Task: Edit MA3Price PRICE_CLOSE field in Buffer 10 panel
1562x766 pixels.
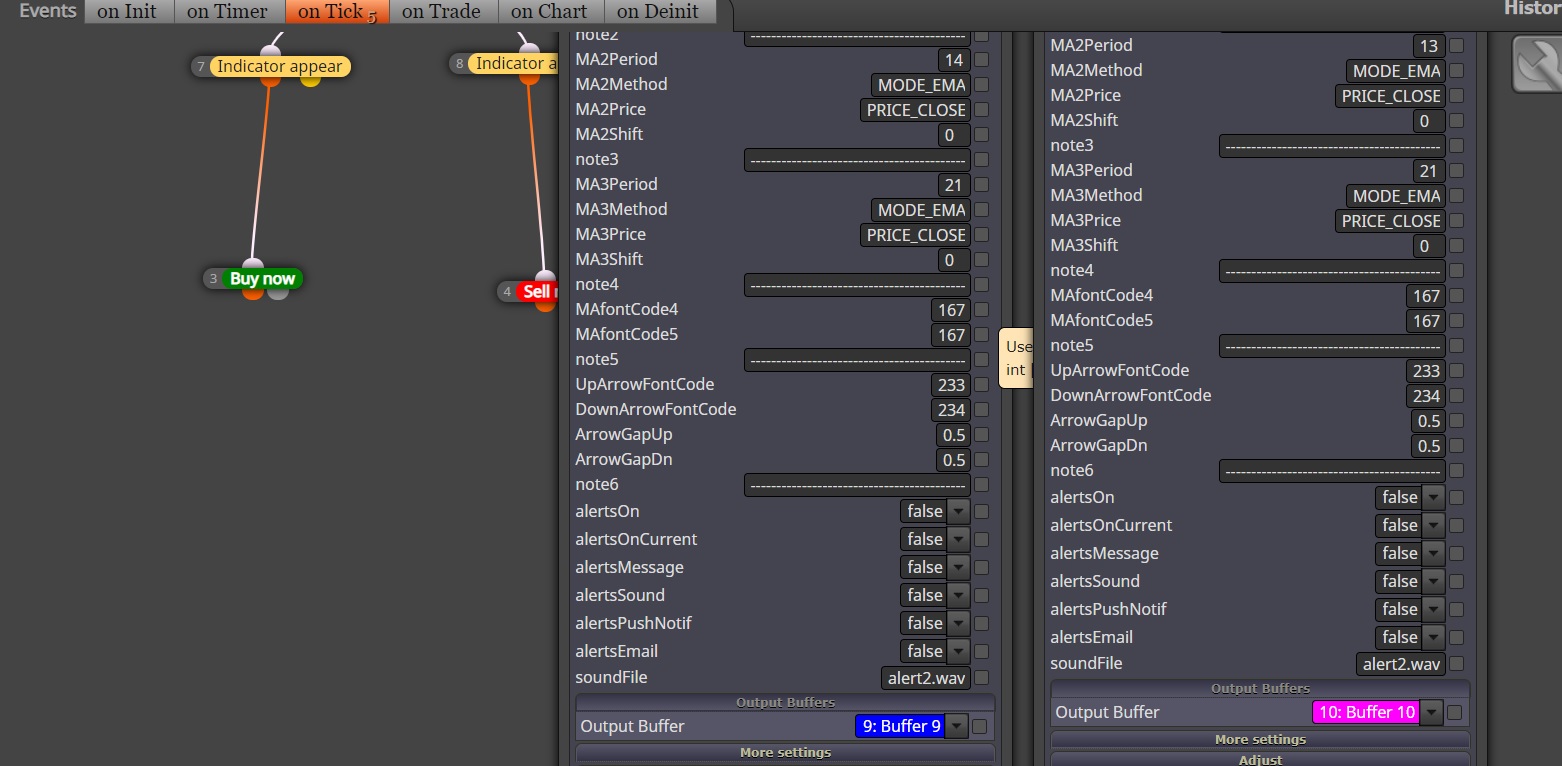Action: pyautogui.click(x=1390, y=221)
